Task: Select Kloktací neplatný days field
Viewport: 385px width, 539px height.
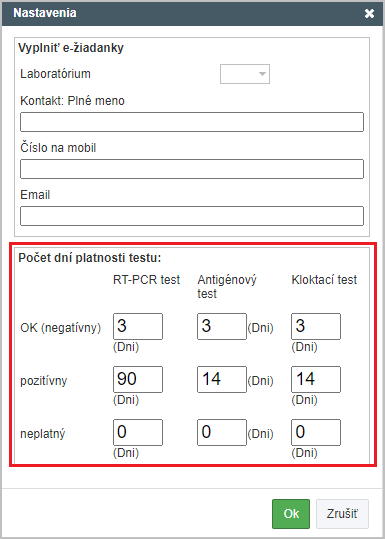Action: point(316,432)
